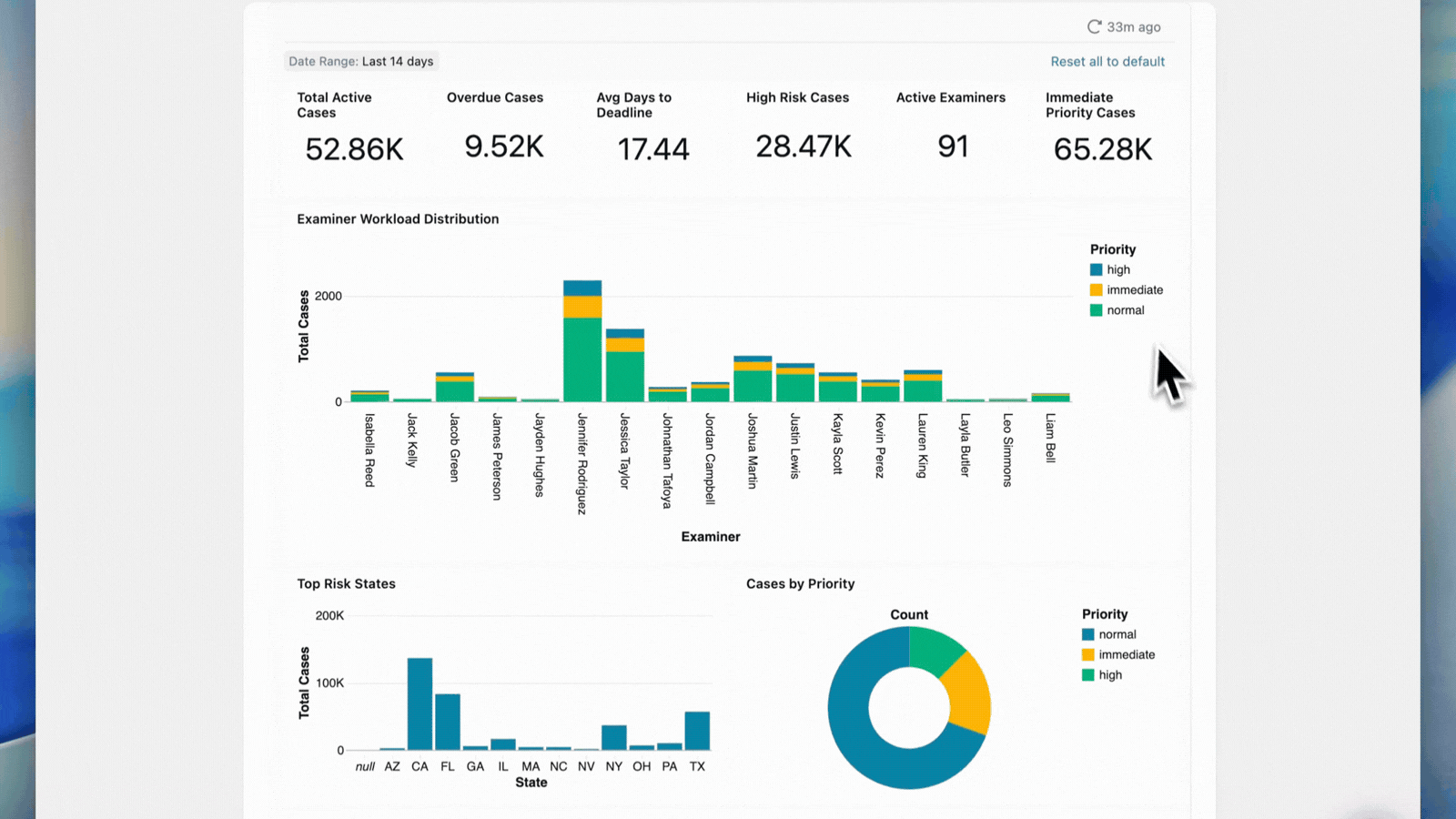Open the Date Range filter

(x=361, y=61)
